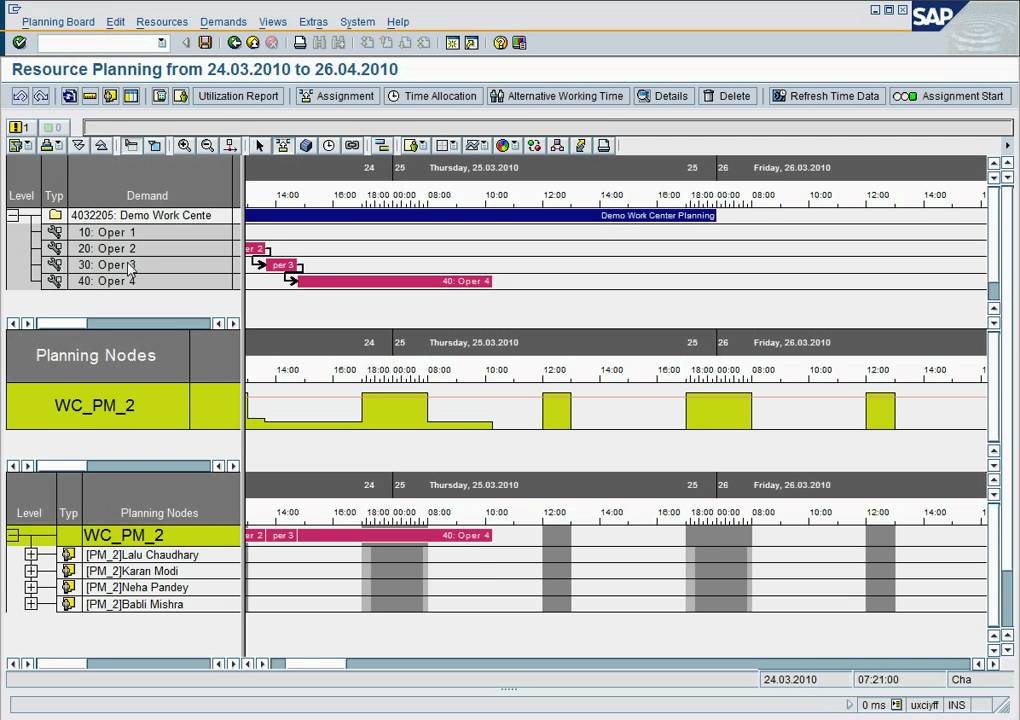Open the Edit menu
Viewport: 1020px width, 720px height.
pyautogui.click(x=116, y=22)
